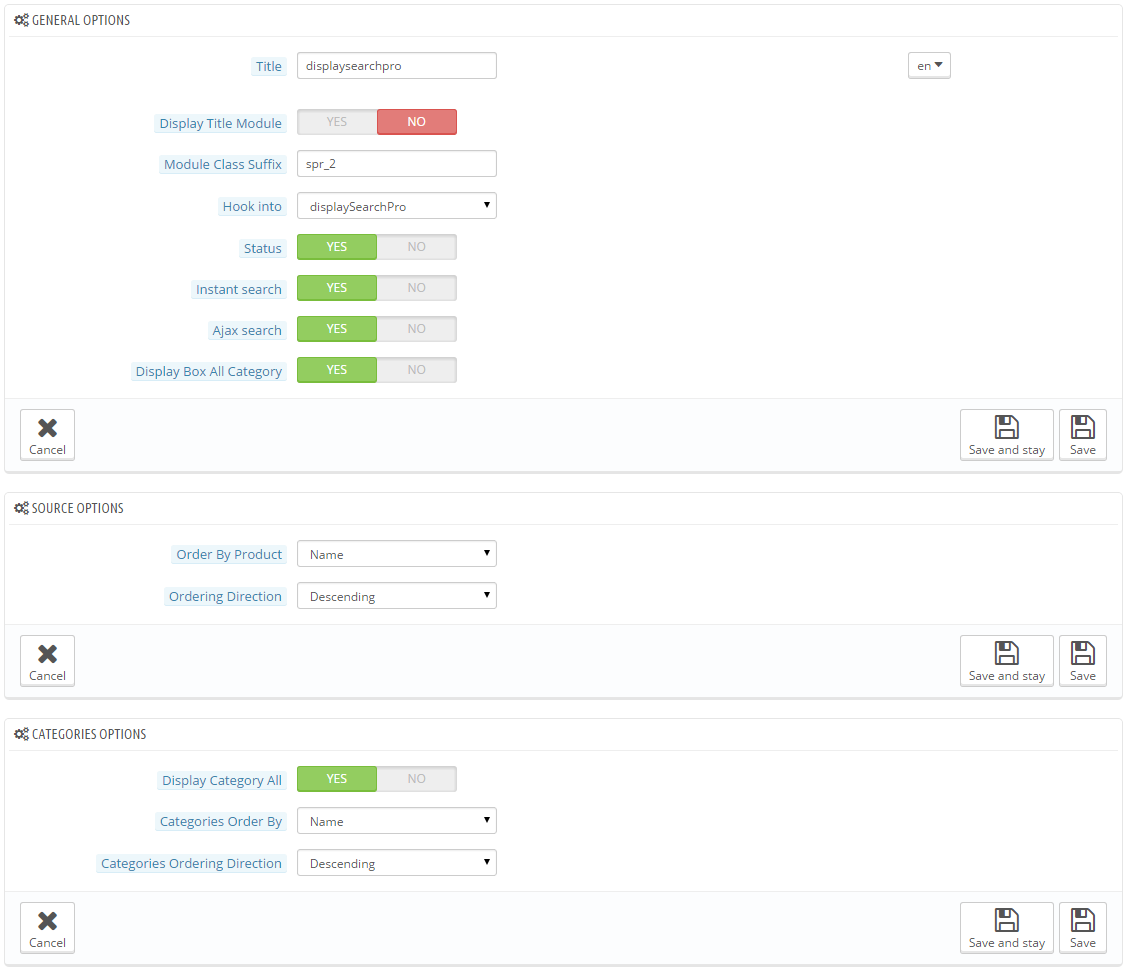Screen dimensions: 1128x970
Task: Click the Cancel X icon in Source Options
Action: click(47, 654)
